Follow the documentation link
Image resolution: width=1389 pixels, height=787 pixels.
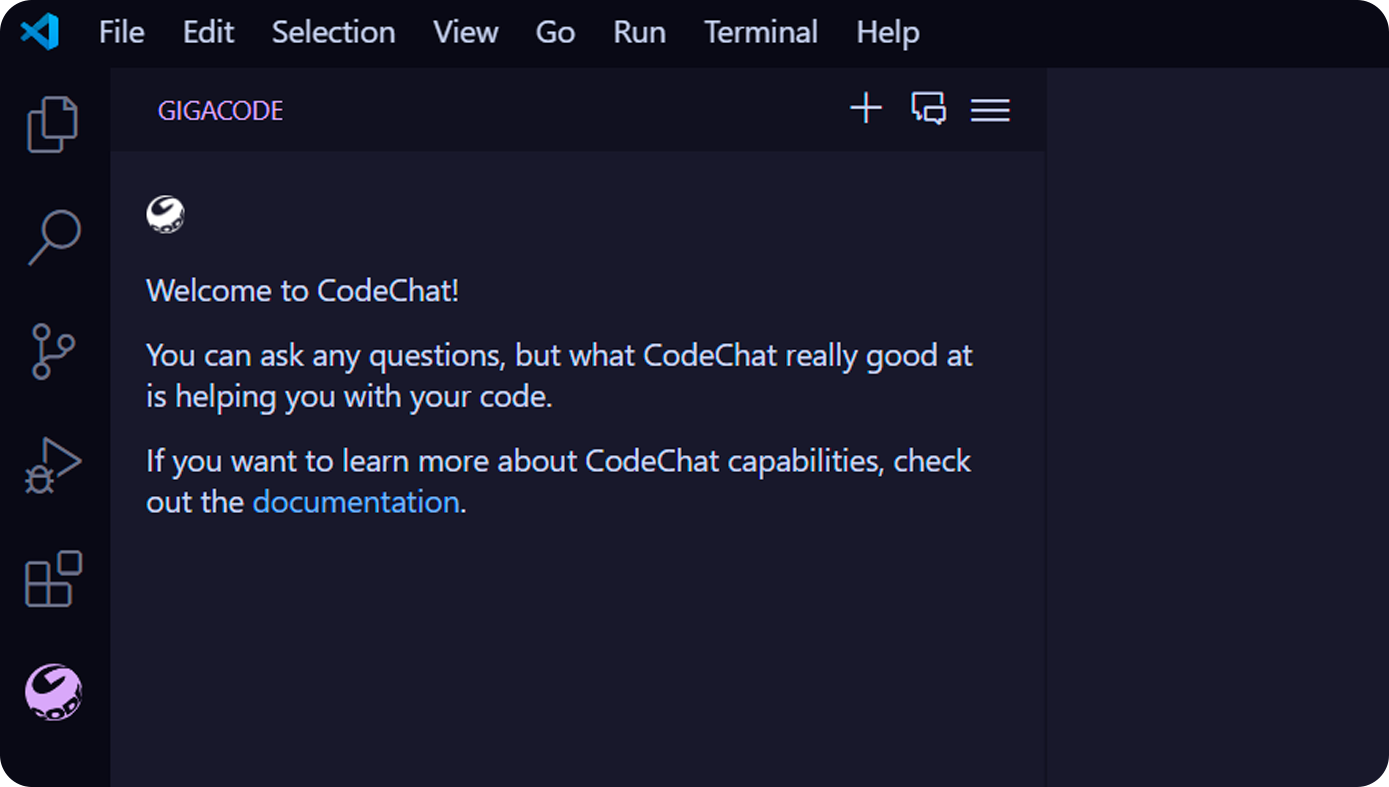click(356, 502)
